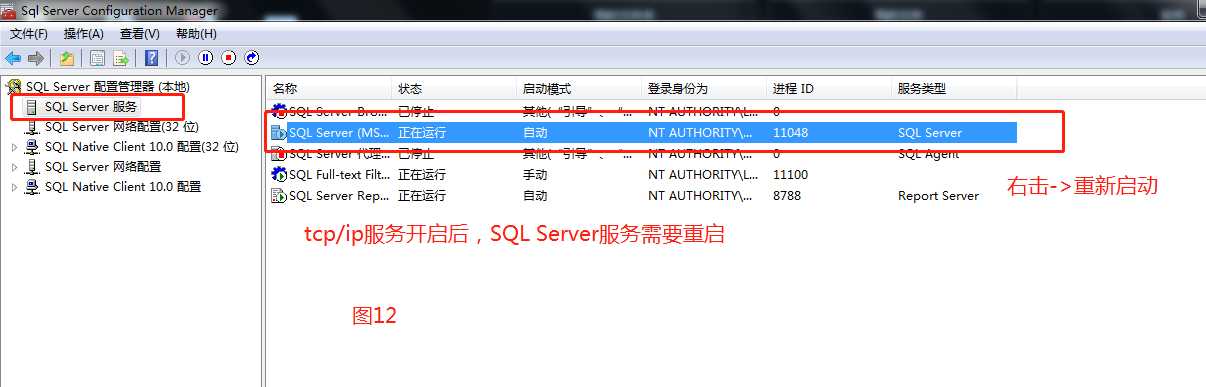Click the Back arrow in the toolbar

pyautogui.click(x=13, y=58)
